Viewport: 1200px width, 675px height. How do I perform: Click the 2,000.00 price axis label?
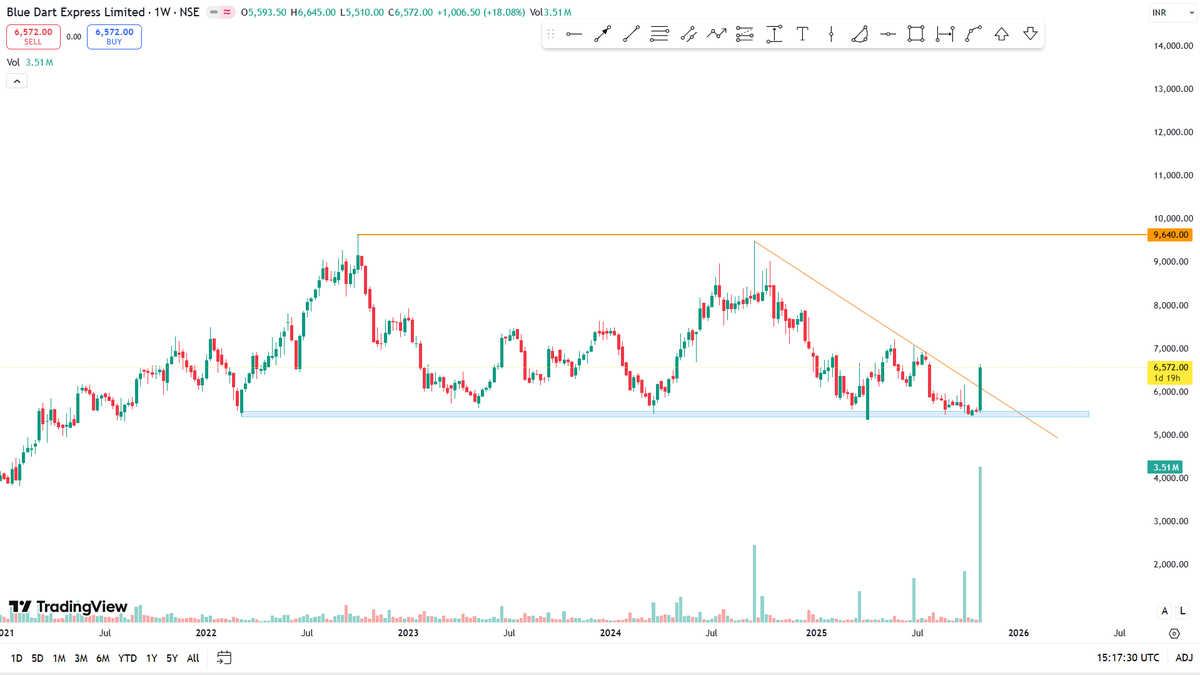coord(1170,565)
